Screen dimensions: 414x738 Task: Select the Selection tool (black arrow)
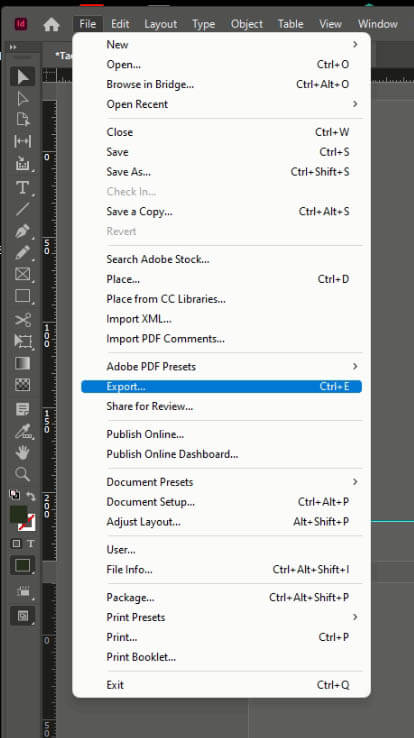coord(23,77)
